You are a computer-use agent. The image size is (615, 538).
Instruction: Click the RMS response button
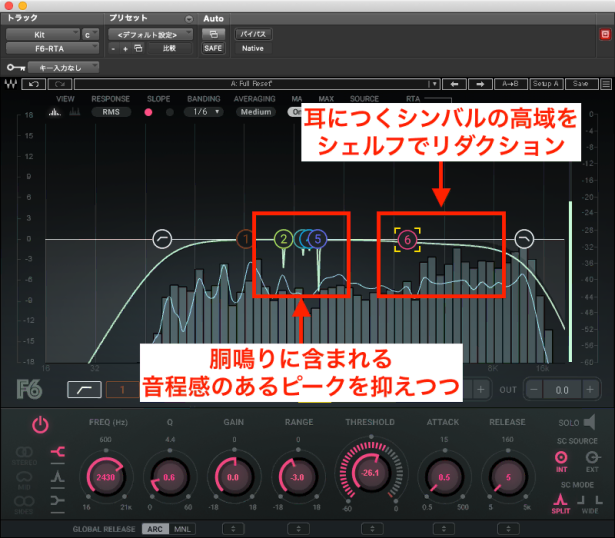[111, 112]
